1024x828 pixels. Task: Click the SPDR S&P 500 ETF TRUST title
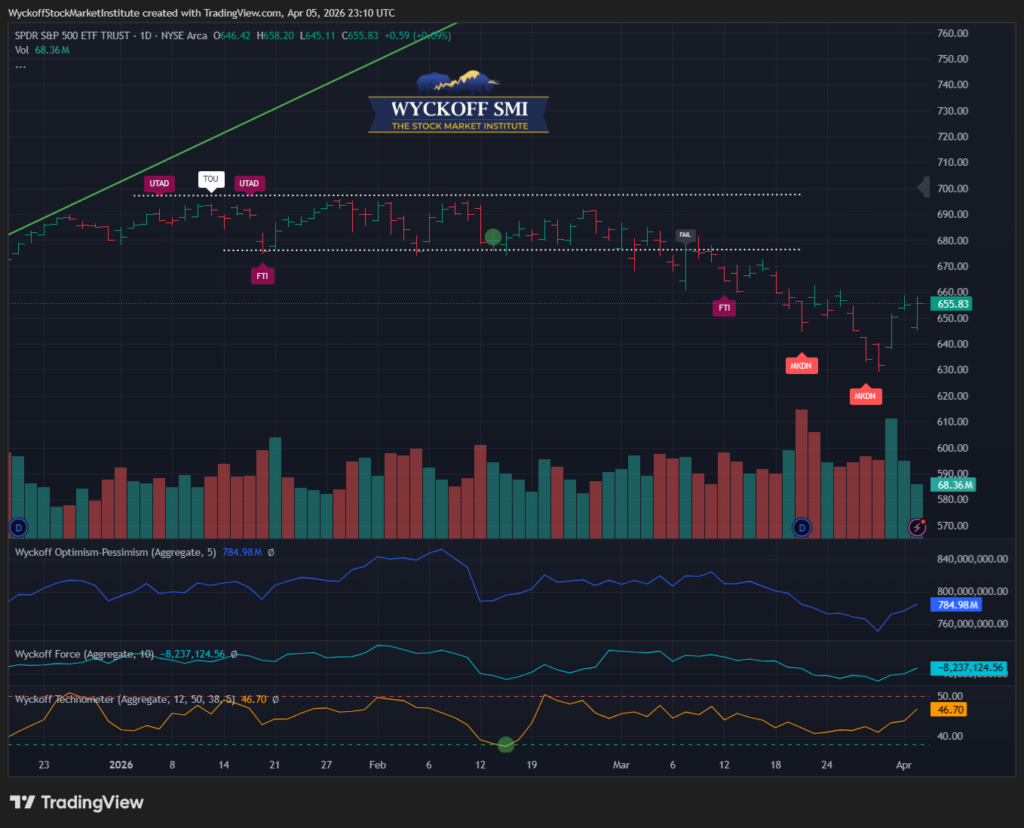(87, 35)
